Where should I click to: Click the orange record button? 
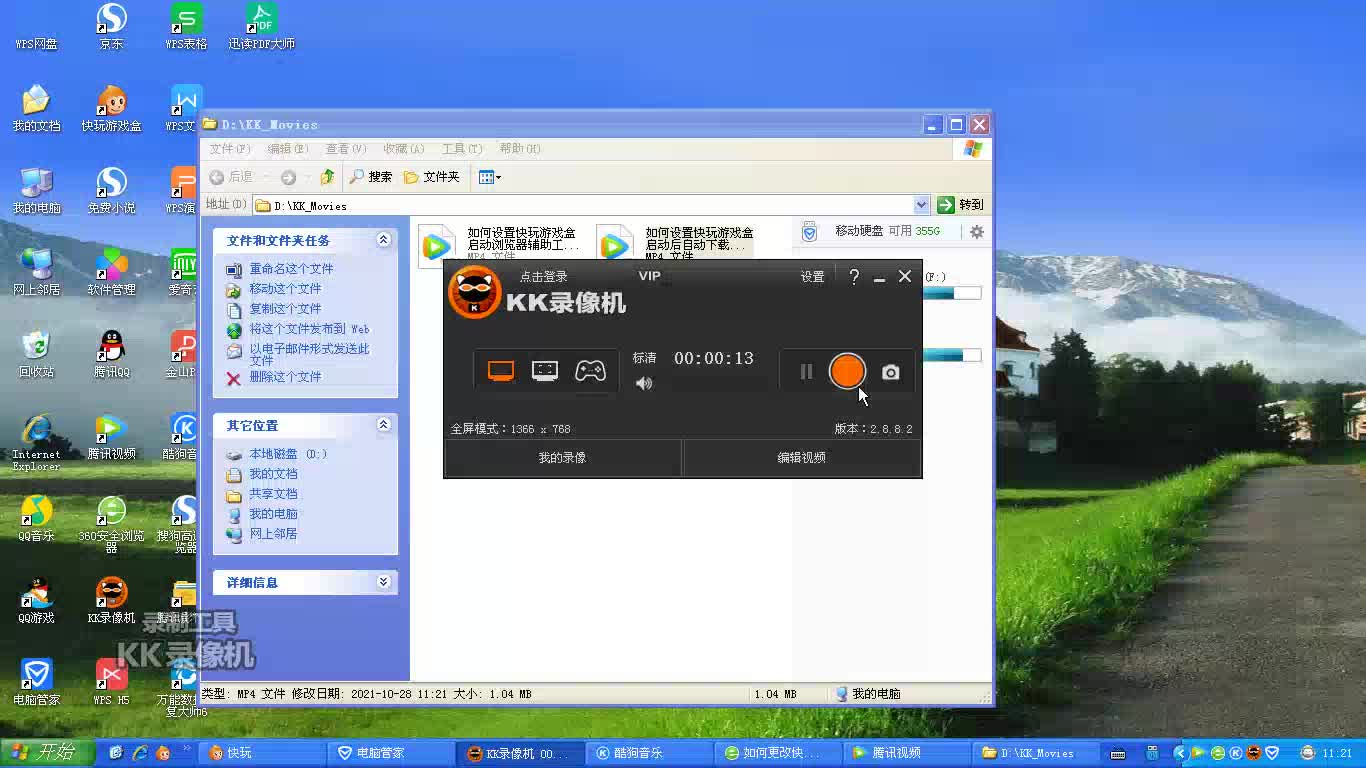click(x=847, y=371)
